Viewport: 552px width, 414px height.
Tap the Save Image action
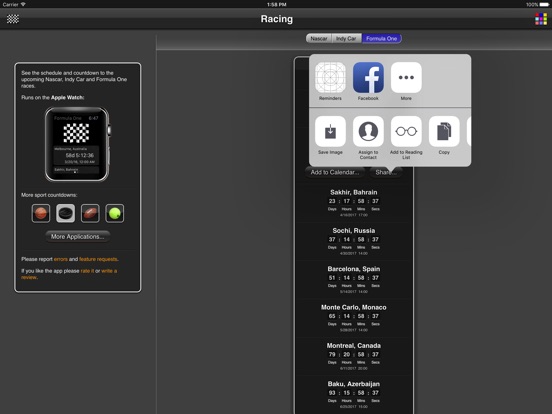click(x=330, y=131)
